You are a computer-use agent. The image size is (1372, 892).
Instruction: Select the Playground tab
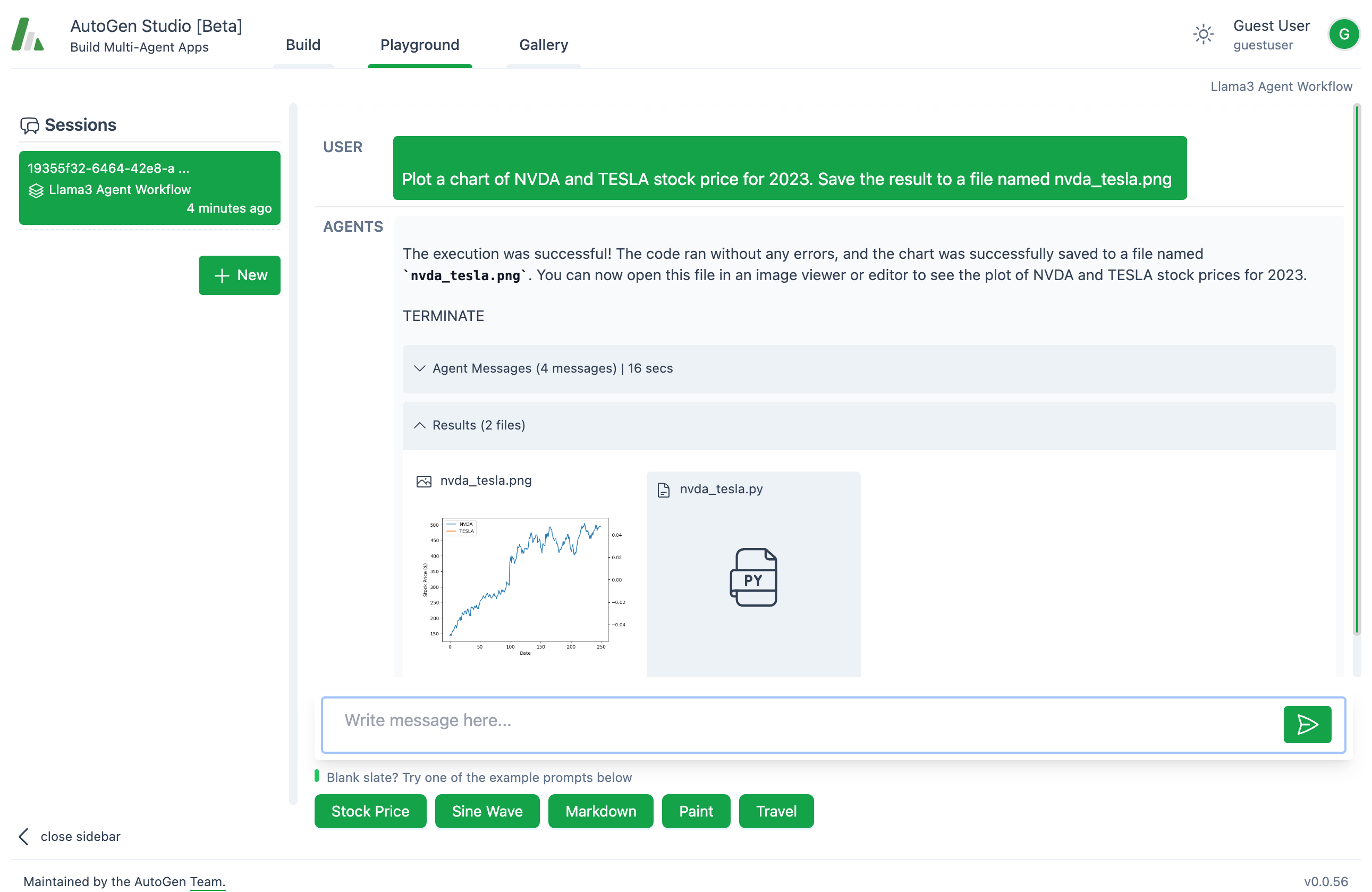(x=420, y=44)
